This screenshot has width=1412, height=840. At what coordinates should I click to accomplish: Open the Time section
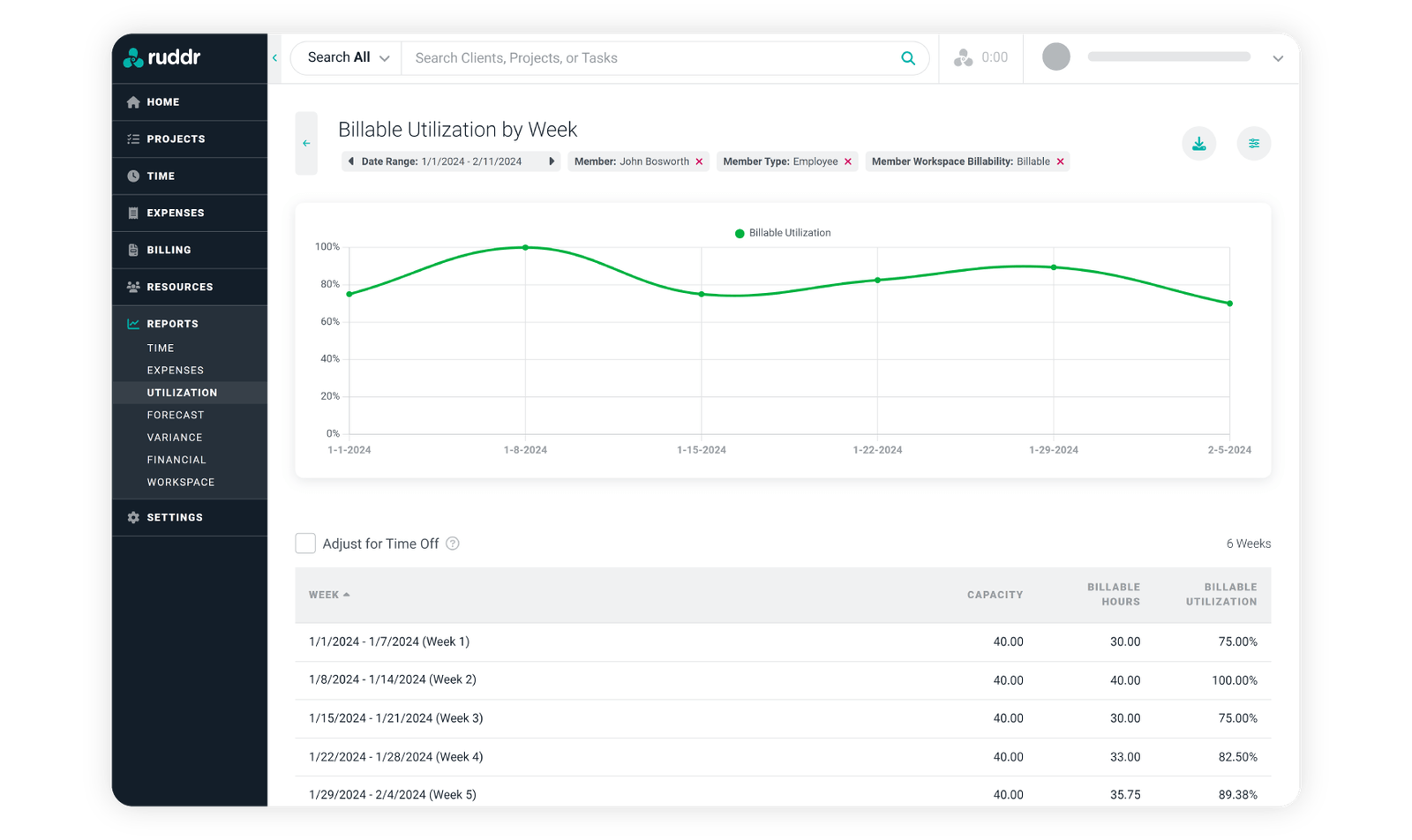pyautogui.click(x=131, y=176)
